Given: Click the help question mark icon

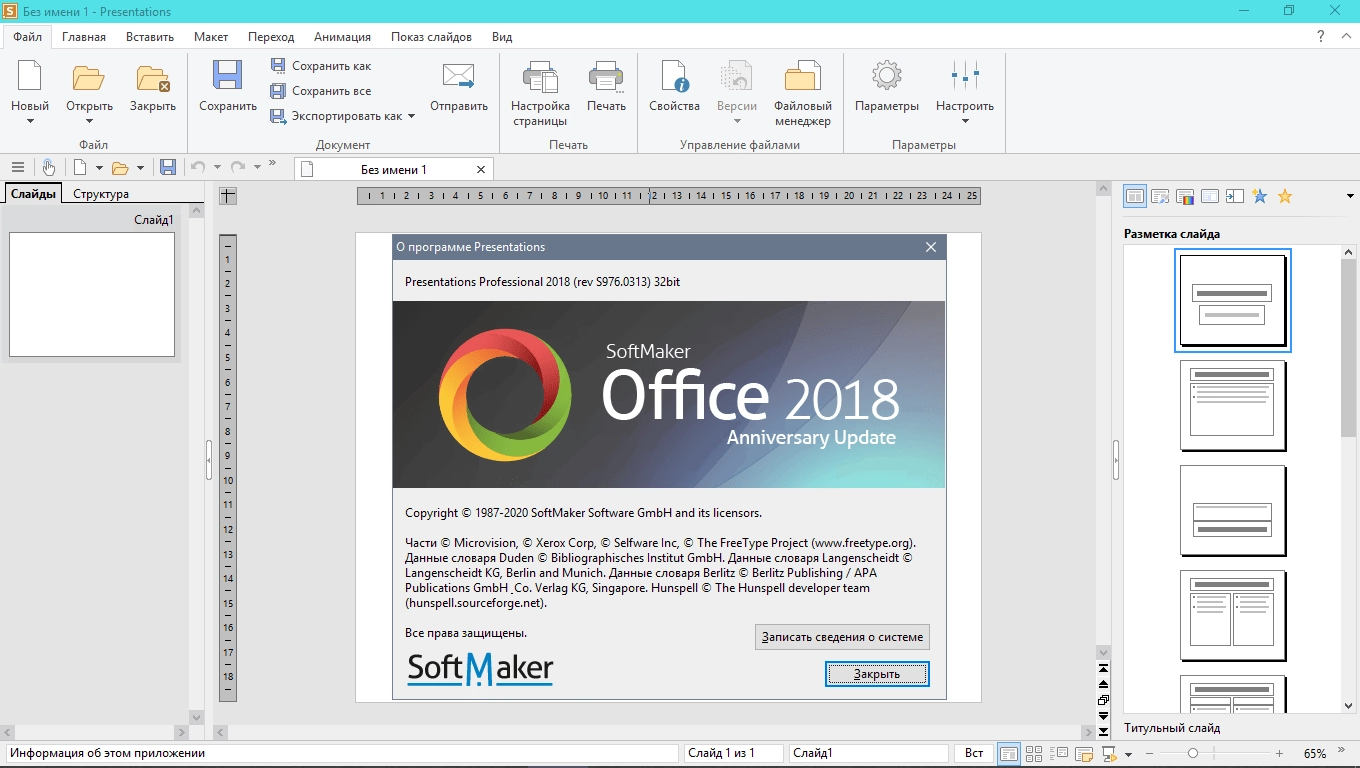Looking at the screenshot, I should coord(1320,36).
